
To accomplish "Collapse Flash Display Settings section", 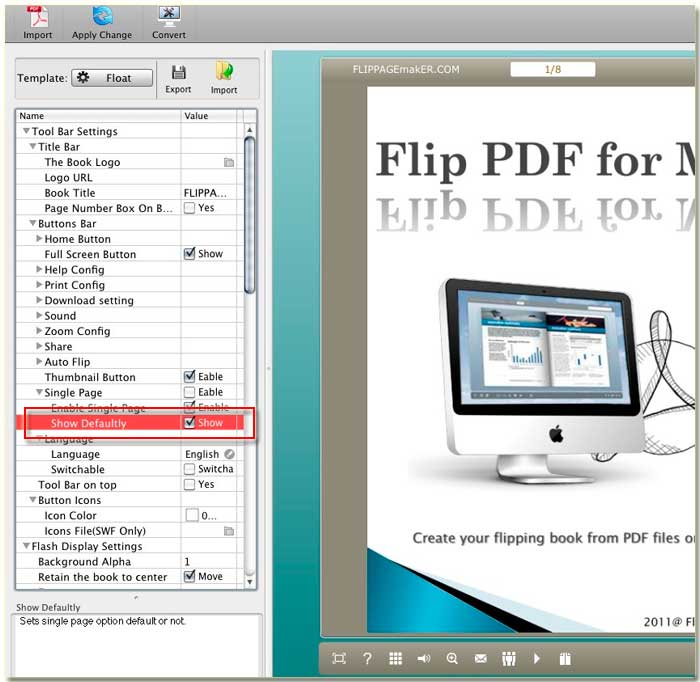I will click(26, 546).
